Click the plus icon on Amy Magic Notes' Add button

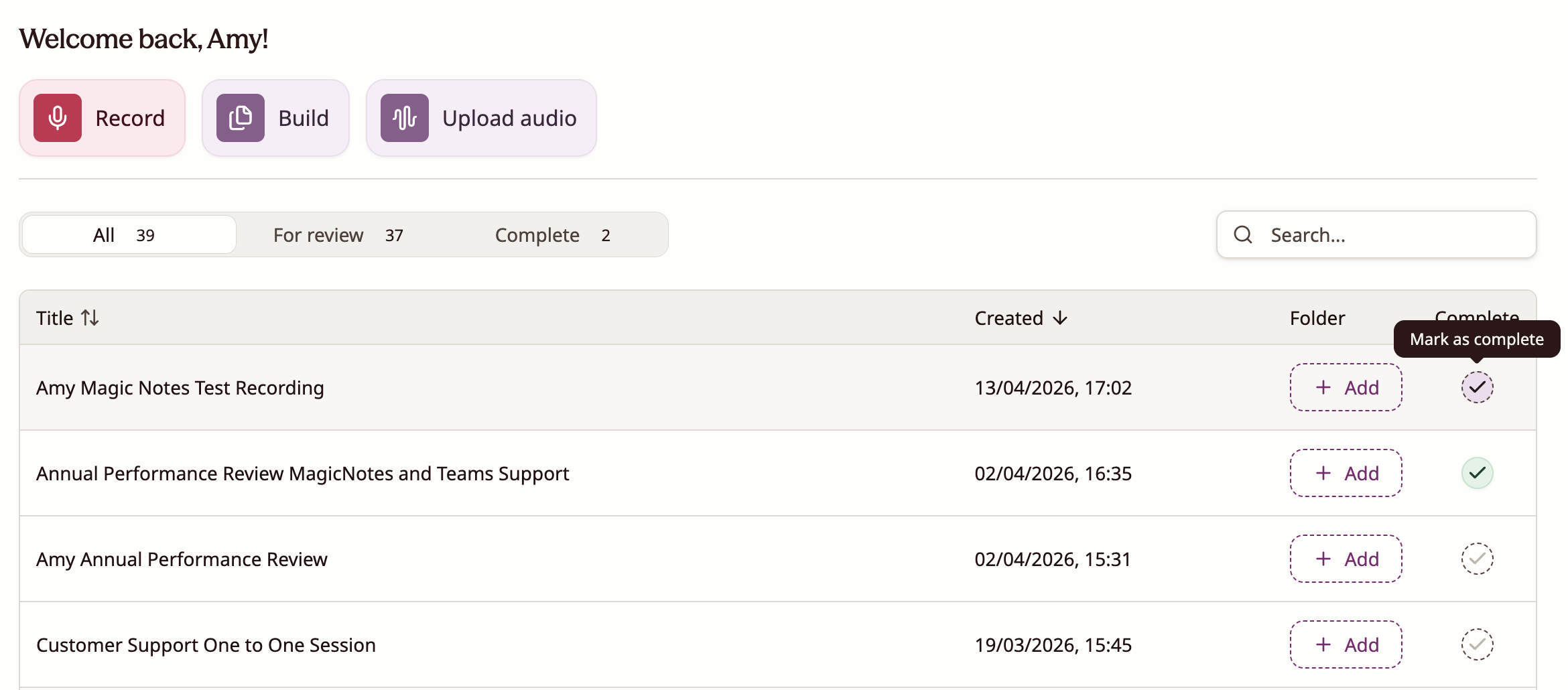(1322, 387)
